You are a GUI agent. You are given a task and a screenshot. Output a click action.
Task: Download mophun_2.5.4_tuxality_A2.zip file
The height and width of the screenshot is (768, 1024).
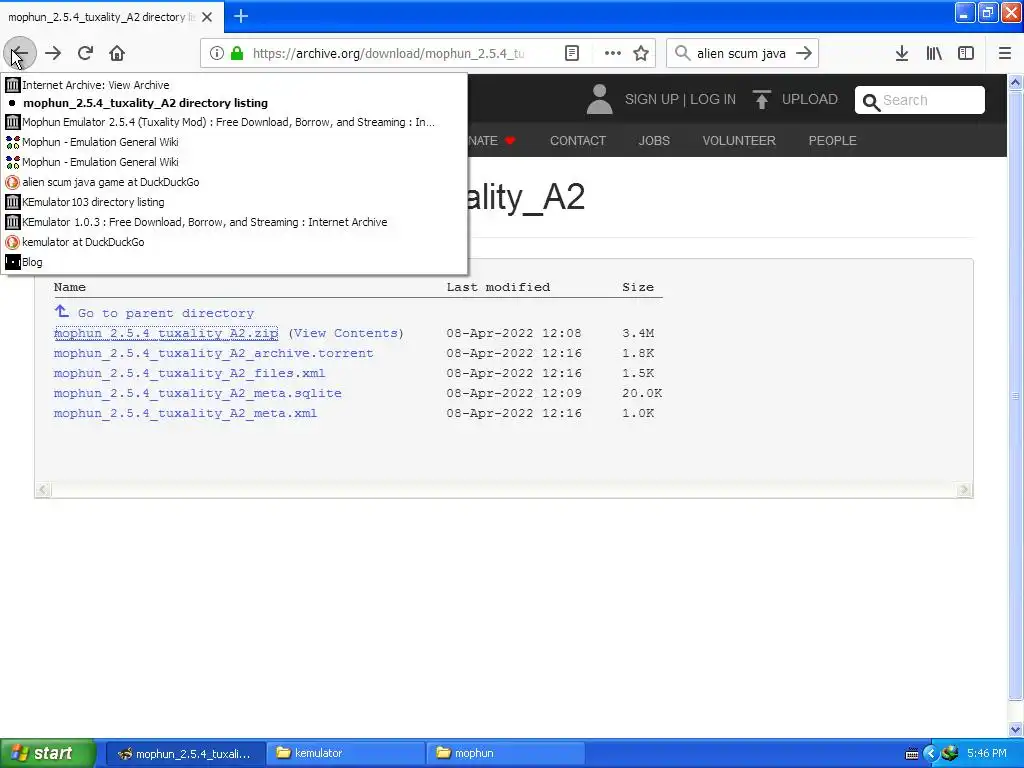pyautogui.click(x=166, y=333)
